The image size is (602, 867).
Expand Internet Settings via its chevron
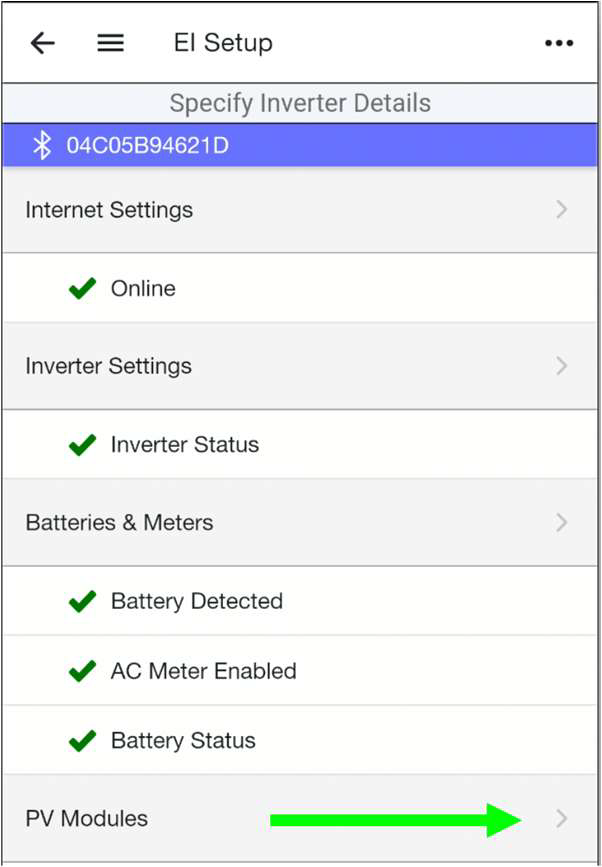pos(562,210)
